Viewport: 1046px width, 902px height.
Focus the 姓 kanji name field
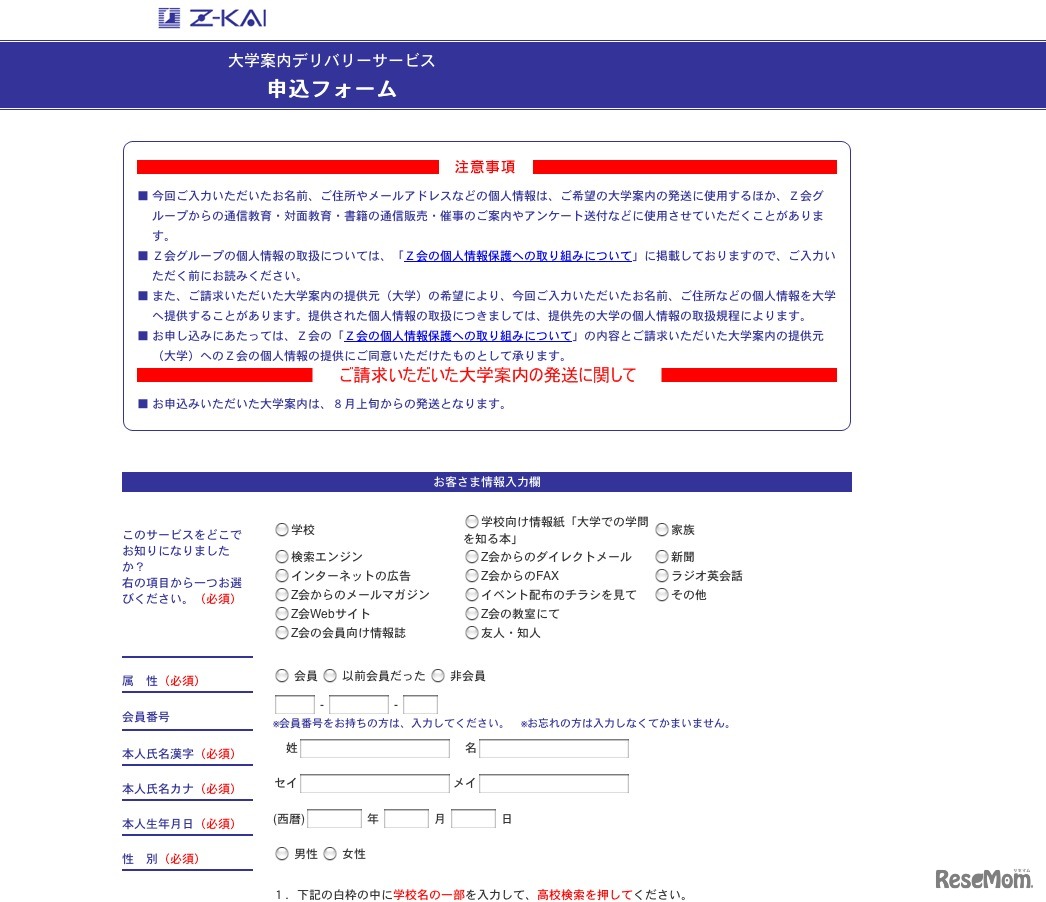[375, 749]
